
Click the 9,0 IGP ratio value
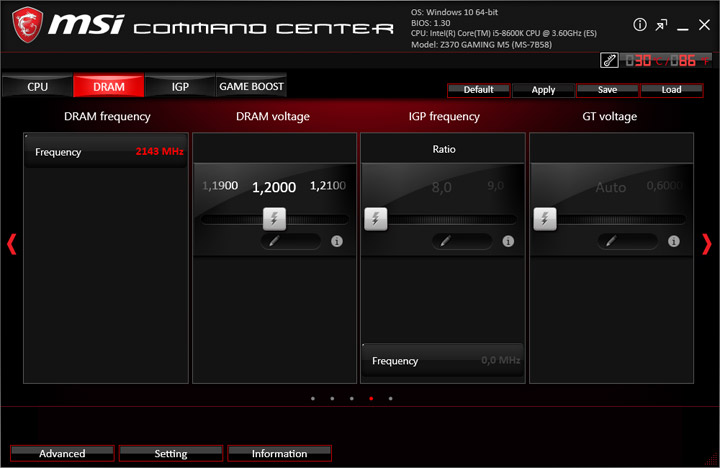495,186
